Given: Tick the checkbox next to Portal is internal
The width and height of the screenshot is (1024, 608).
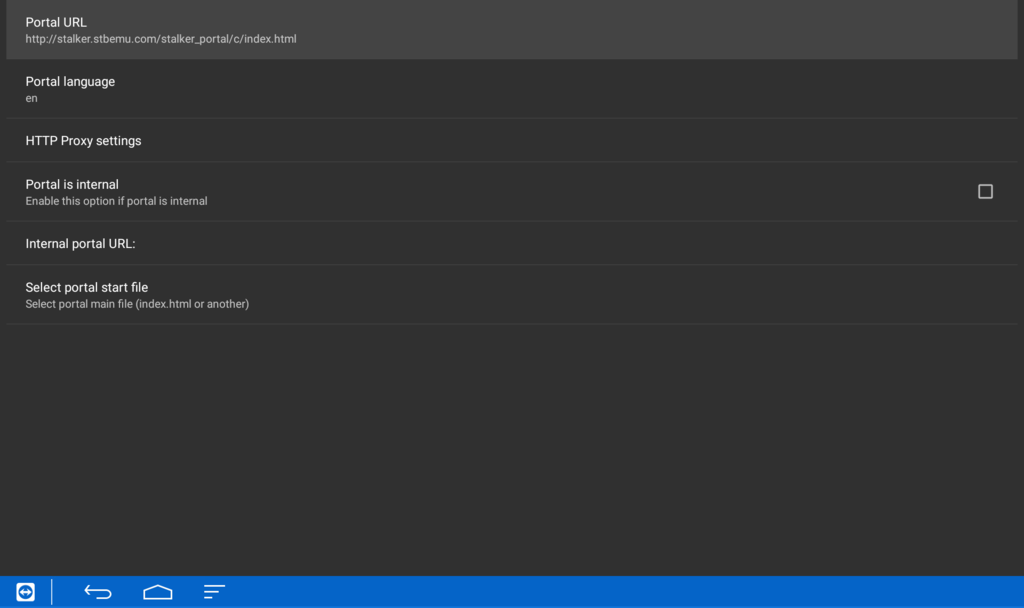Looking at the screenshot, I should tap(985, 191).
